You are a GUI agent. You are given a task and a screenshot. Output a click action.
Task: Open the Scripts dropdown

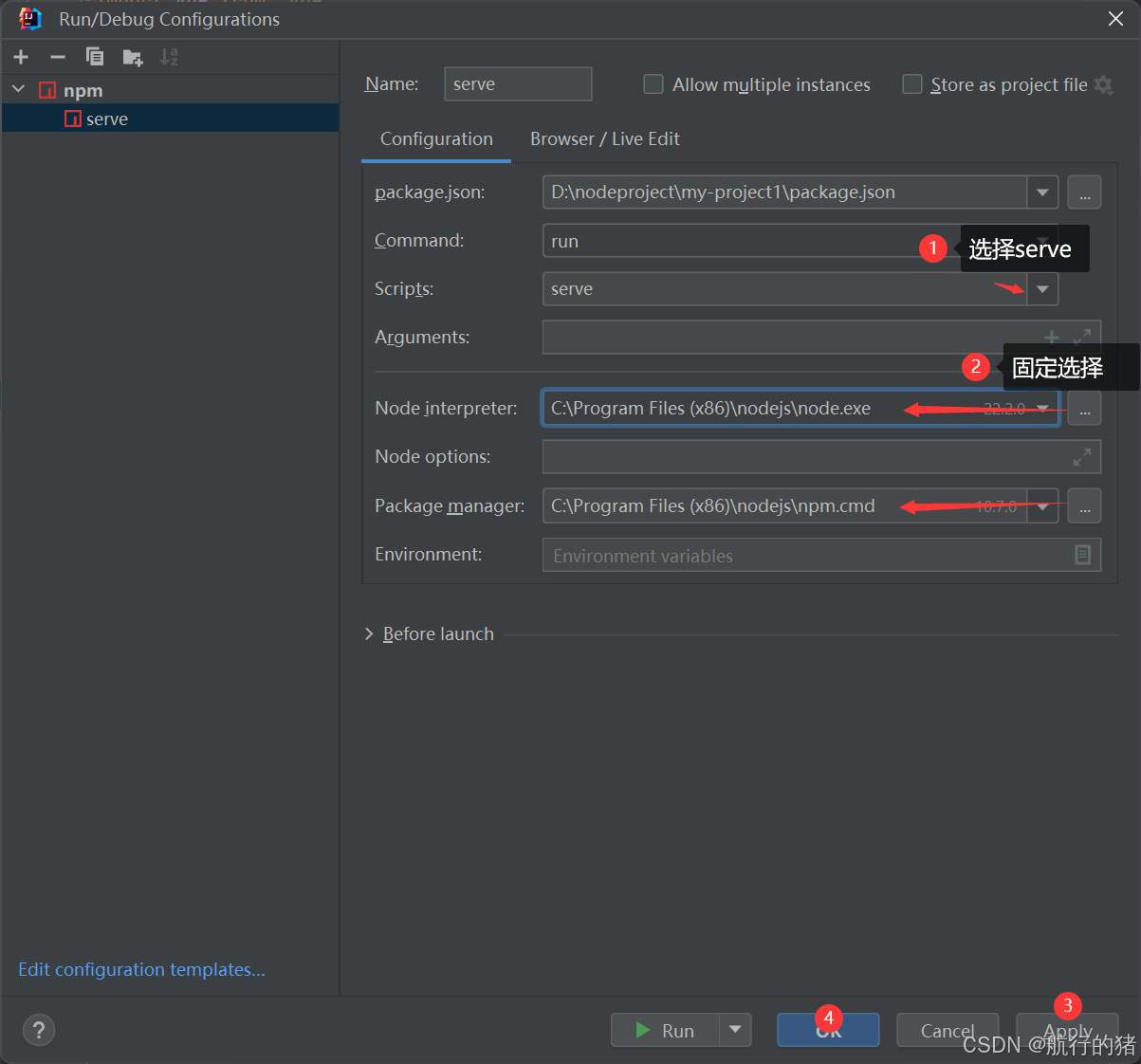[1042, 288]
